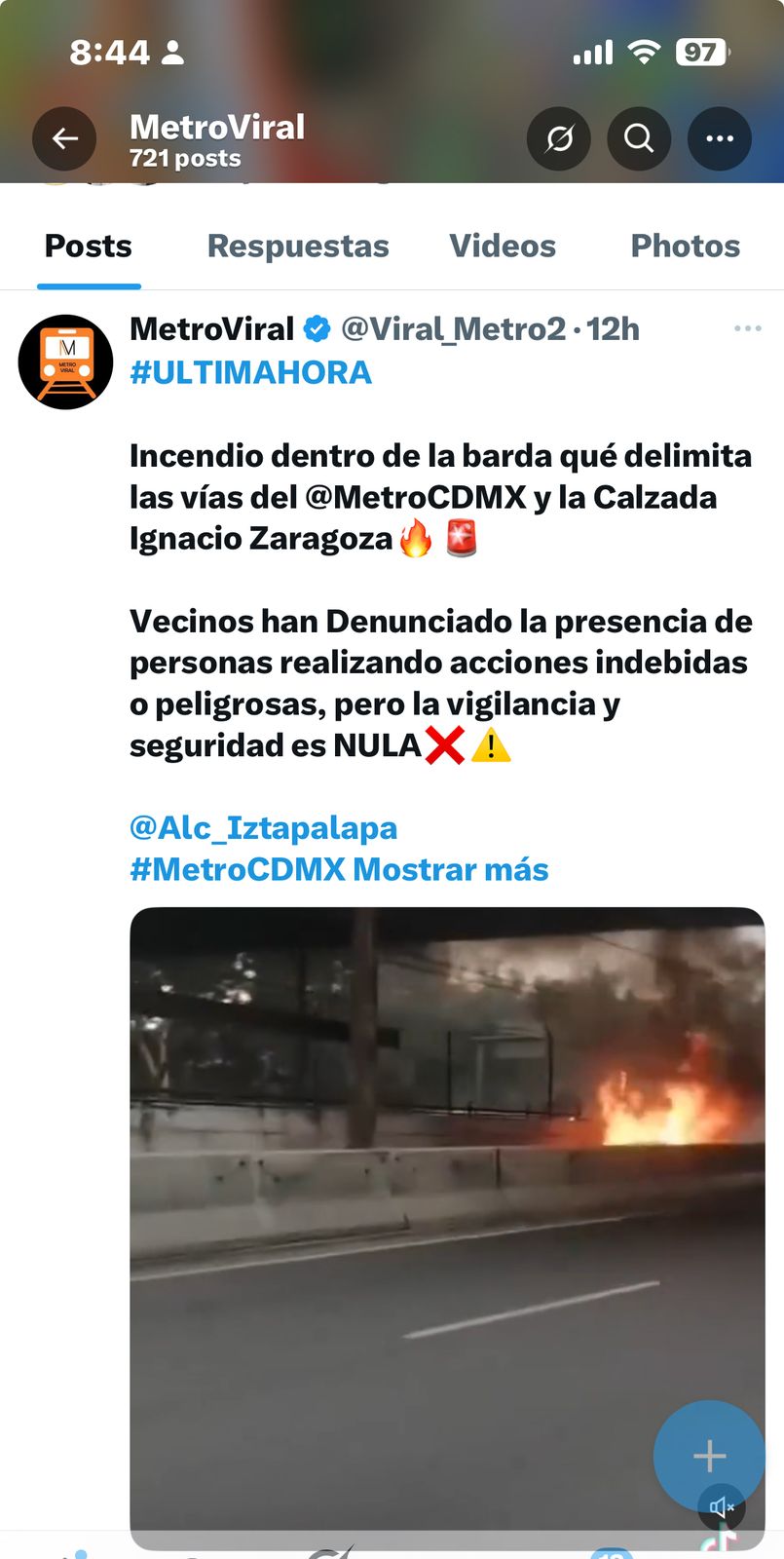The image size is (784, 1559).
Task: Tap the back arrow button
Action: click(x=64, y=138)
